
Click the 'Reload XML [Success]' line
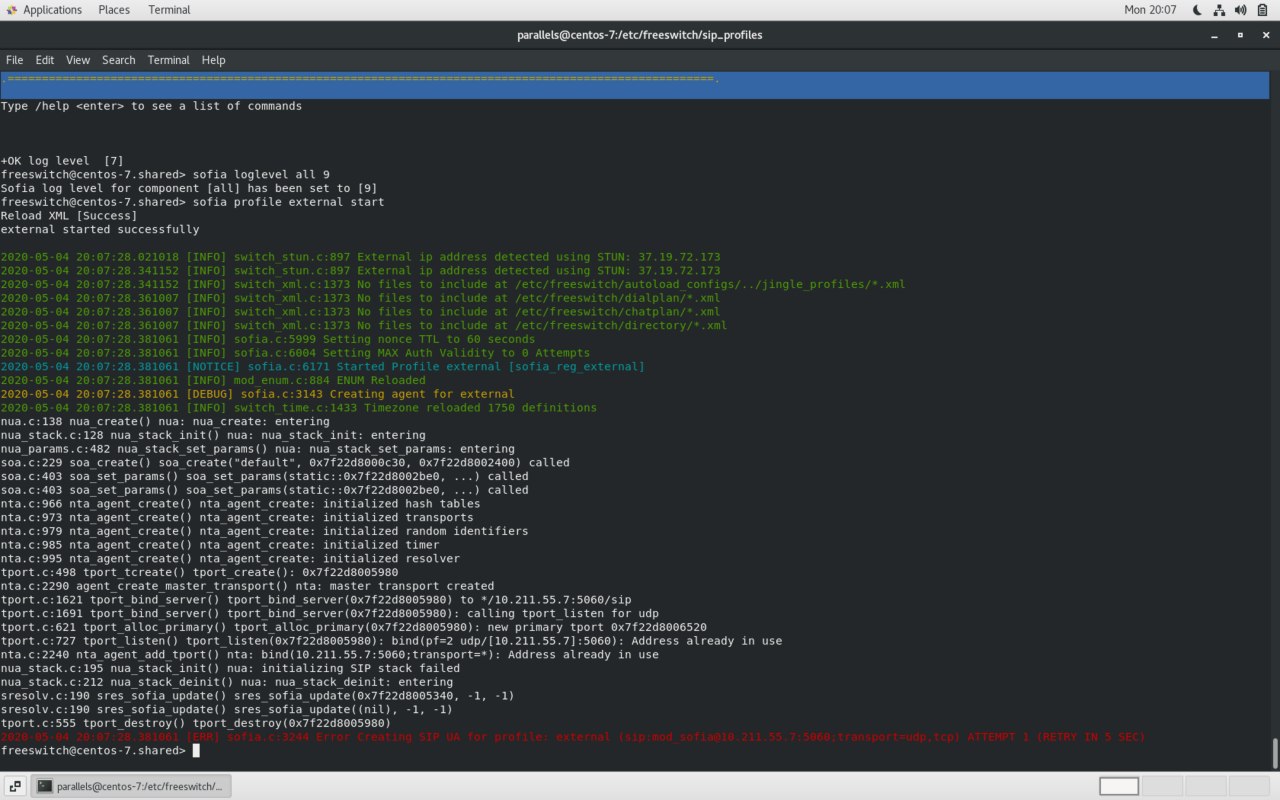[69, 216]
